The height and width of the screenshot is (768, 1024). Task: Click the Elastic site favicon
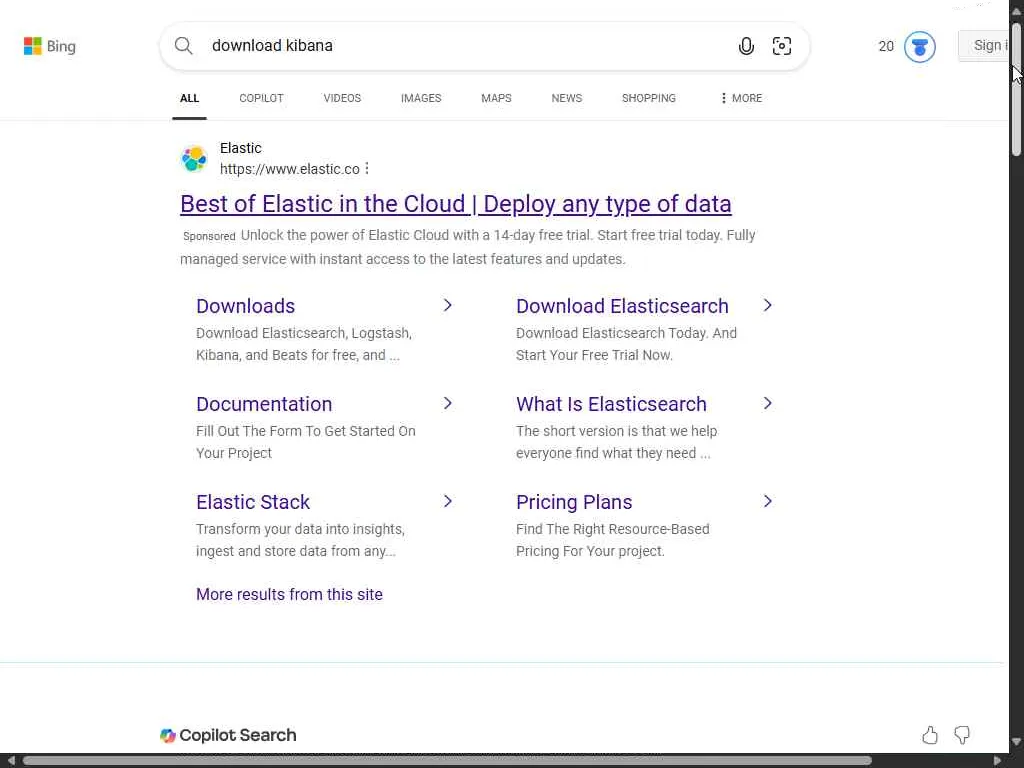click(x=194, y=158)
